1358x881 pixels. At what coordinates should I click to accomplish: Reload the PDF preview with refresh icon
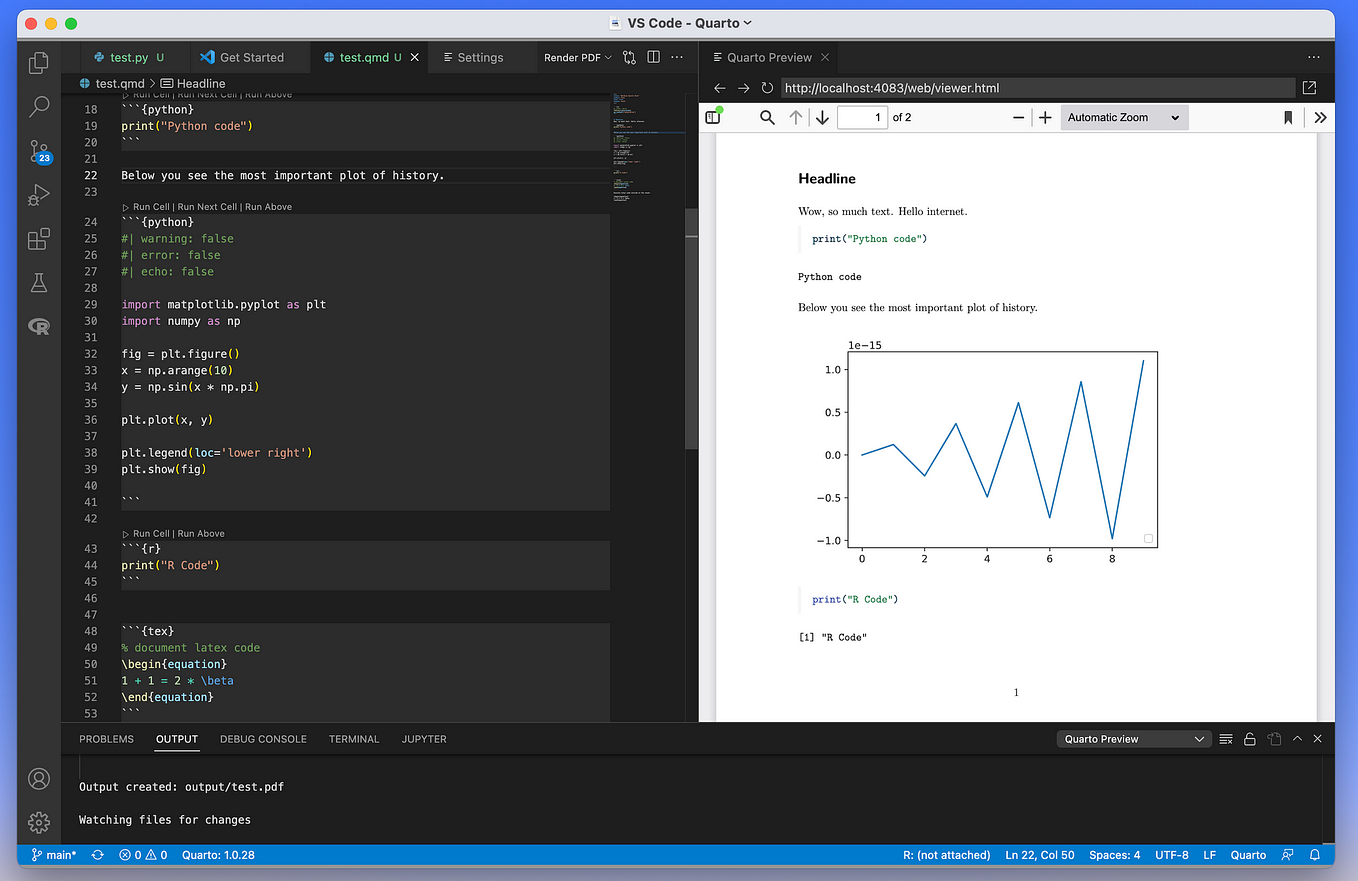[x=766, y=88]
